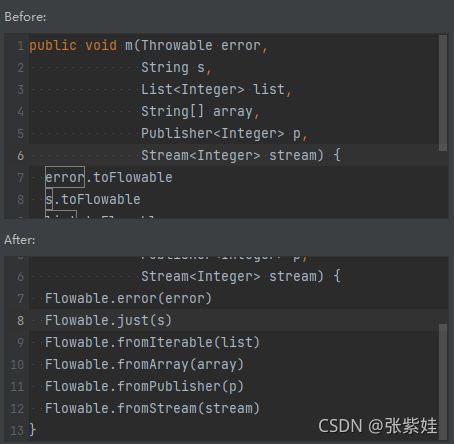Click the After panel vertical scrollbar
Screen dimensions: 454x444
tap(443, 381)
